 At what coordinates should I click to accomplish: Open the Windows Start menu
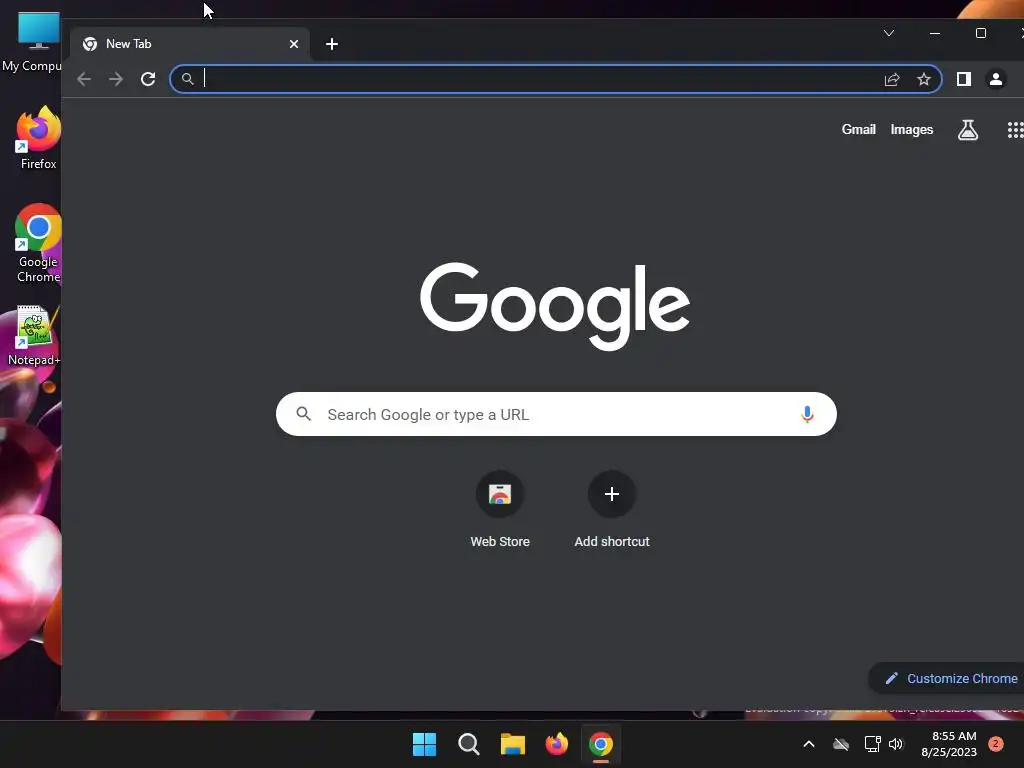(x=424, y=744)
